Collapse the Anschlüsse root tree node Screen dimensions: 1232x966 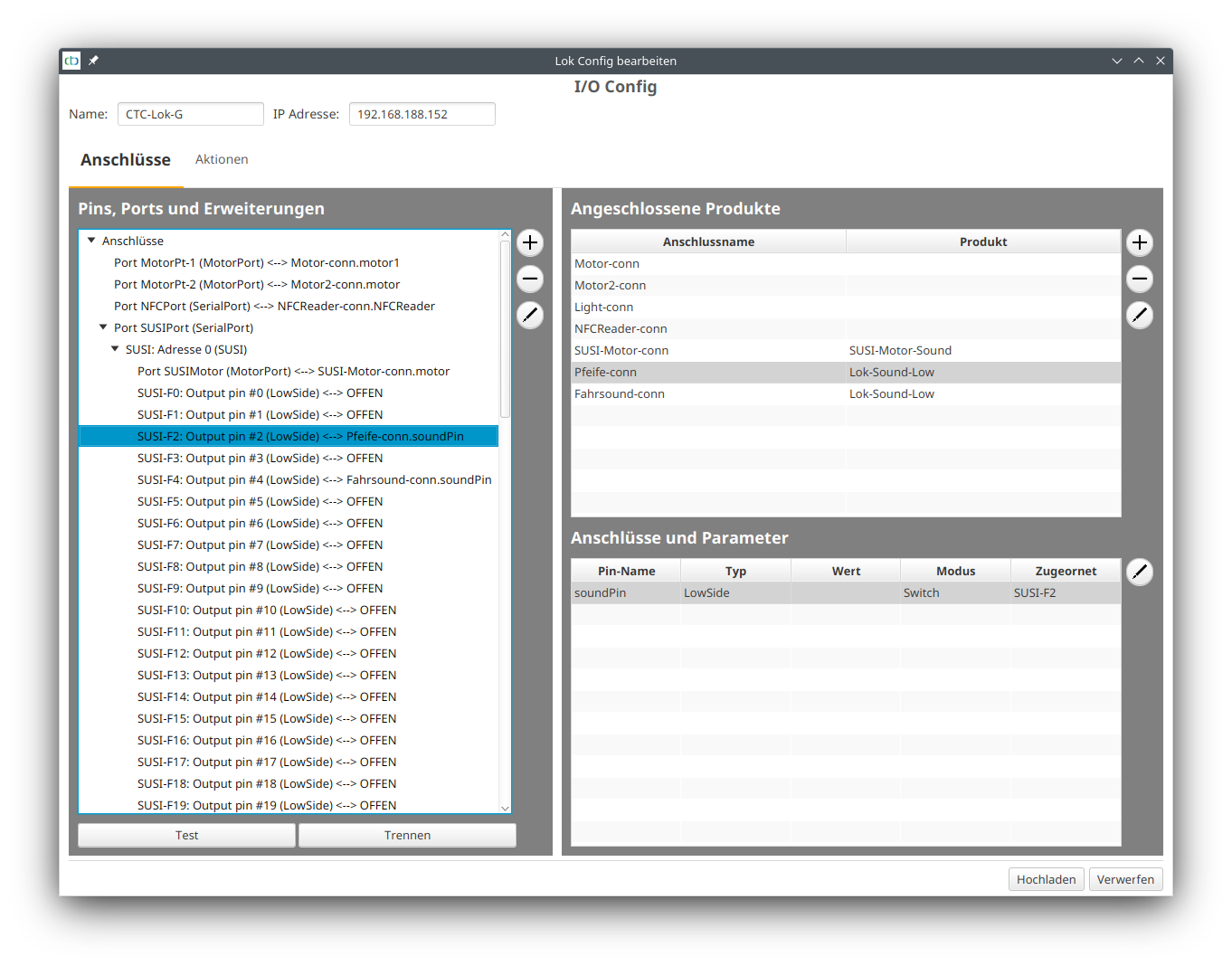[91, 241]
